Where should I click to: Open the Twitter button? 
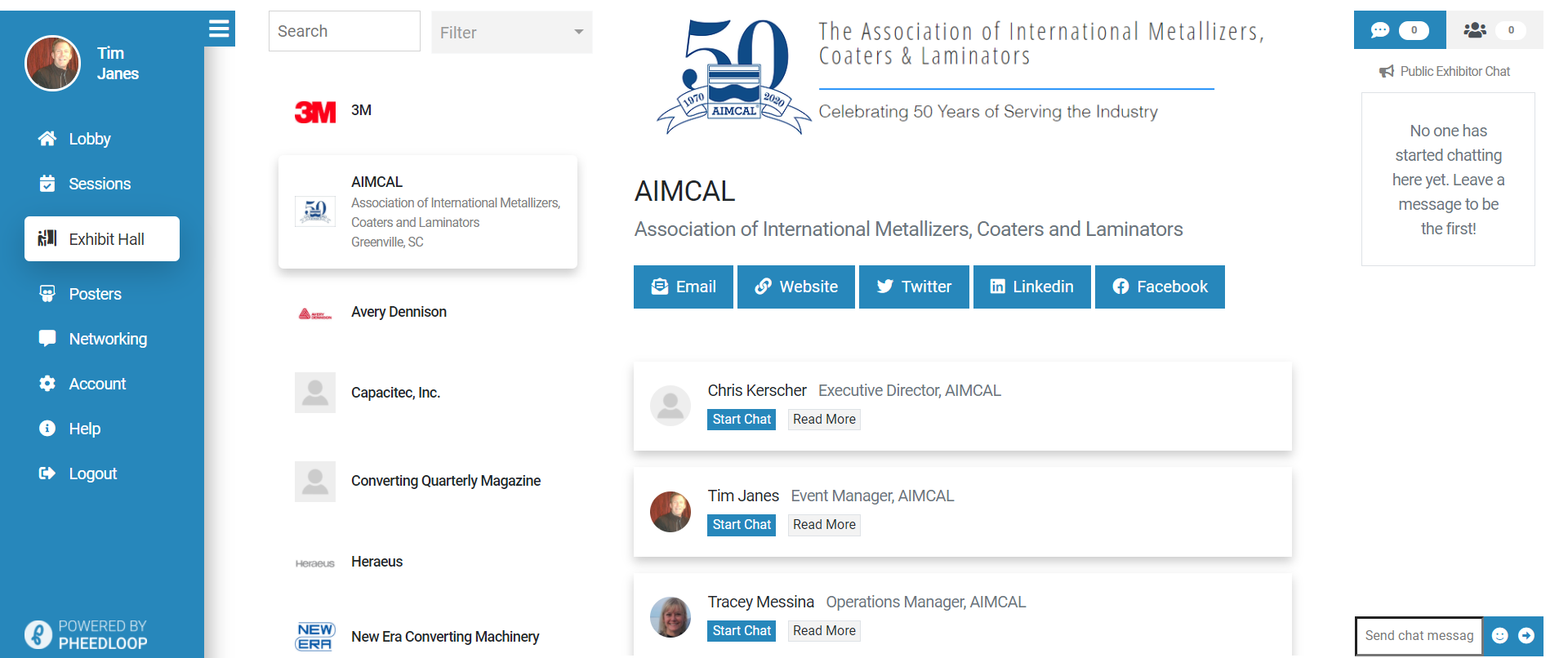(x=915, y=287)
